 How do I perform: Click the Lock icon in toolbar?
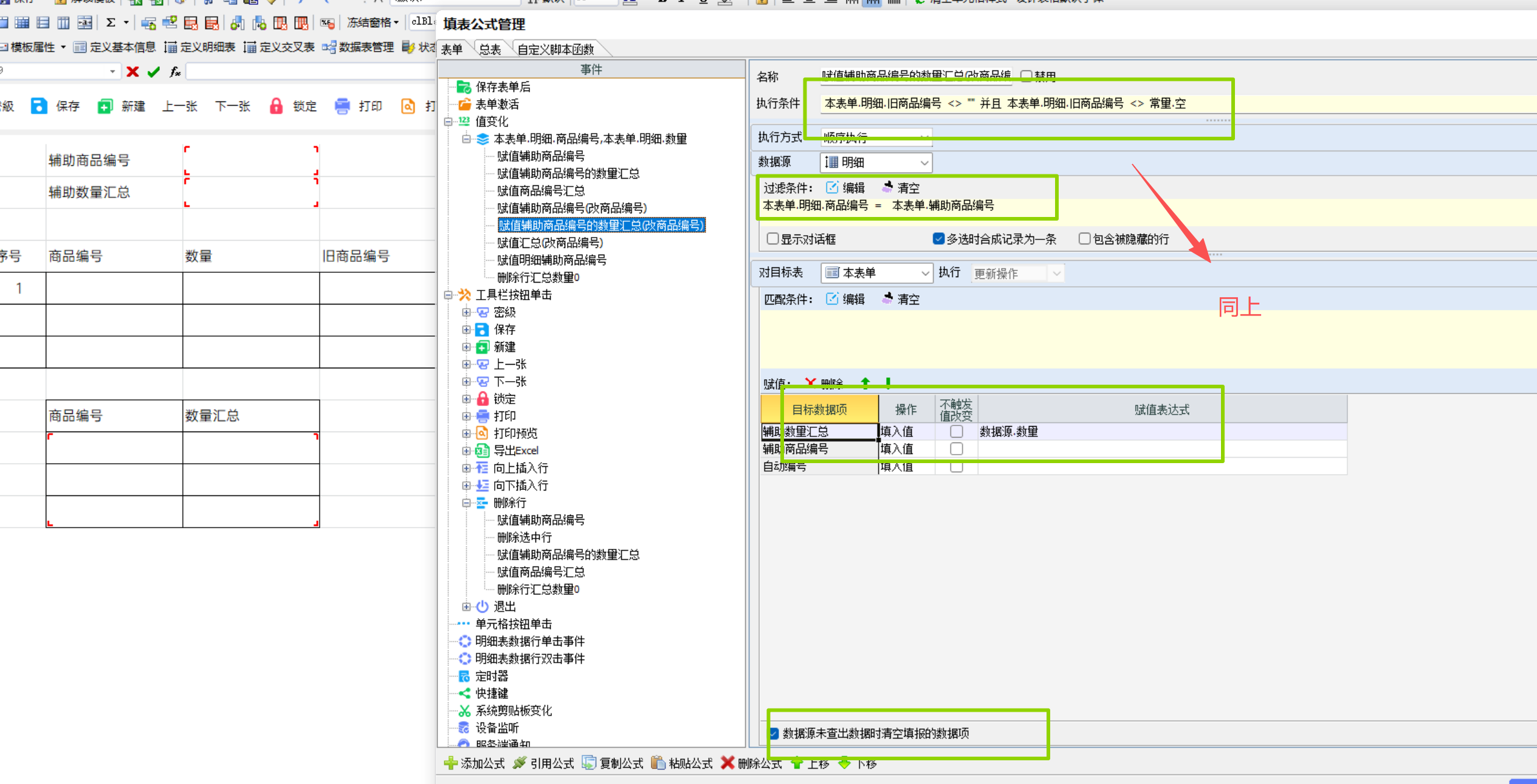point(276,106)
